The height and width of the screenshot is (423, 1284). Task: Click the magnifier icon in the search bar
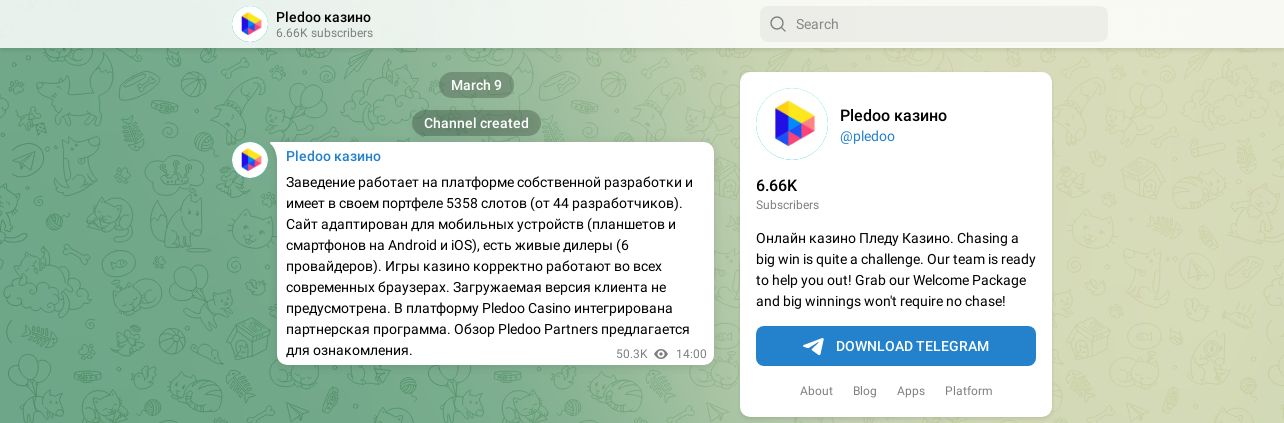(x=777, y=24)
